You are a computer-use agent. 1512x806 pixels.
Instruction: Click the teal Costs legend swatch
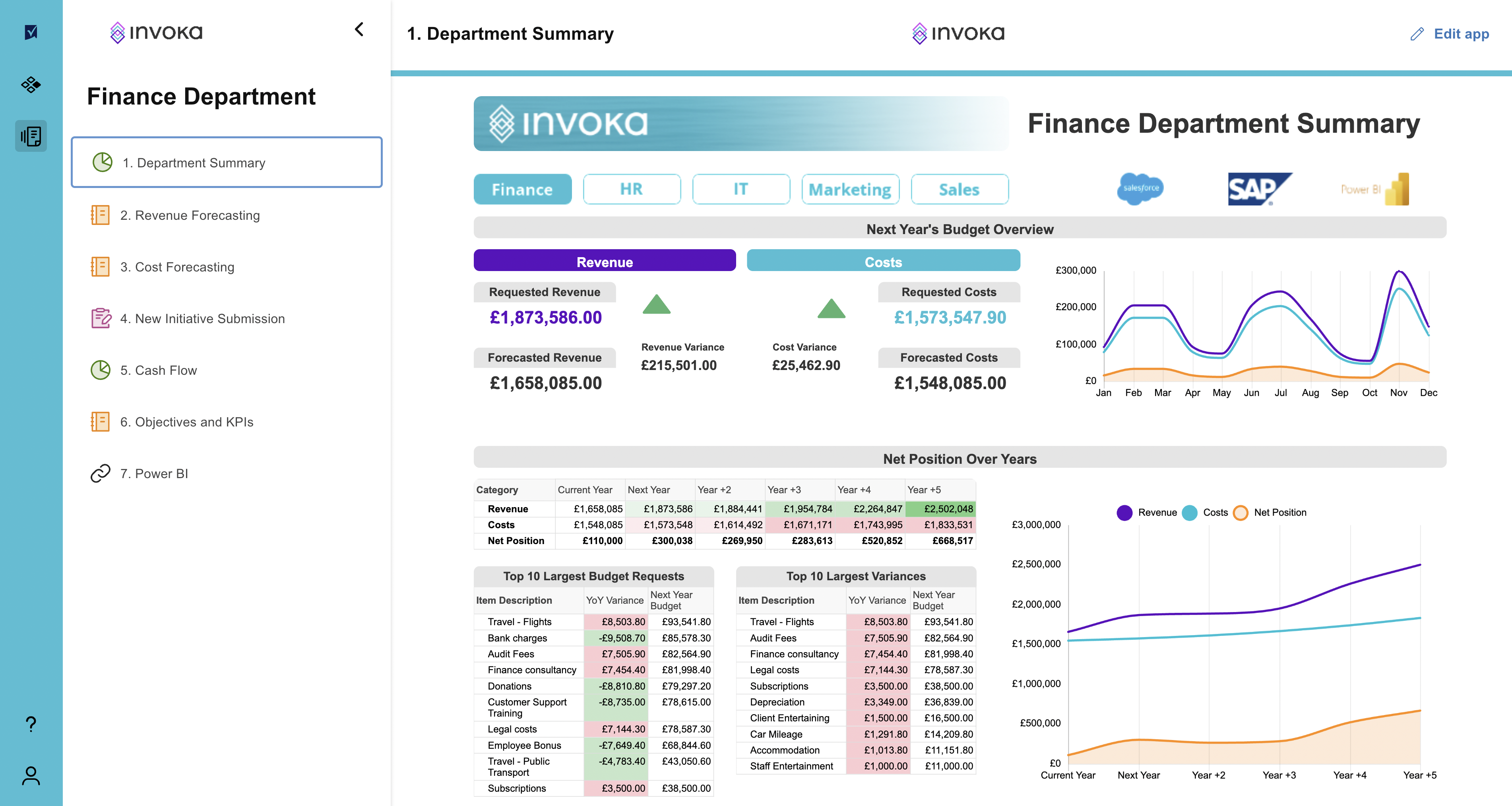tap(1189, 512)
